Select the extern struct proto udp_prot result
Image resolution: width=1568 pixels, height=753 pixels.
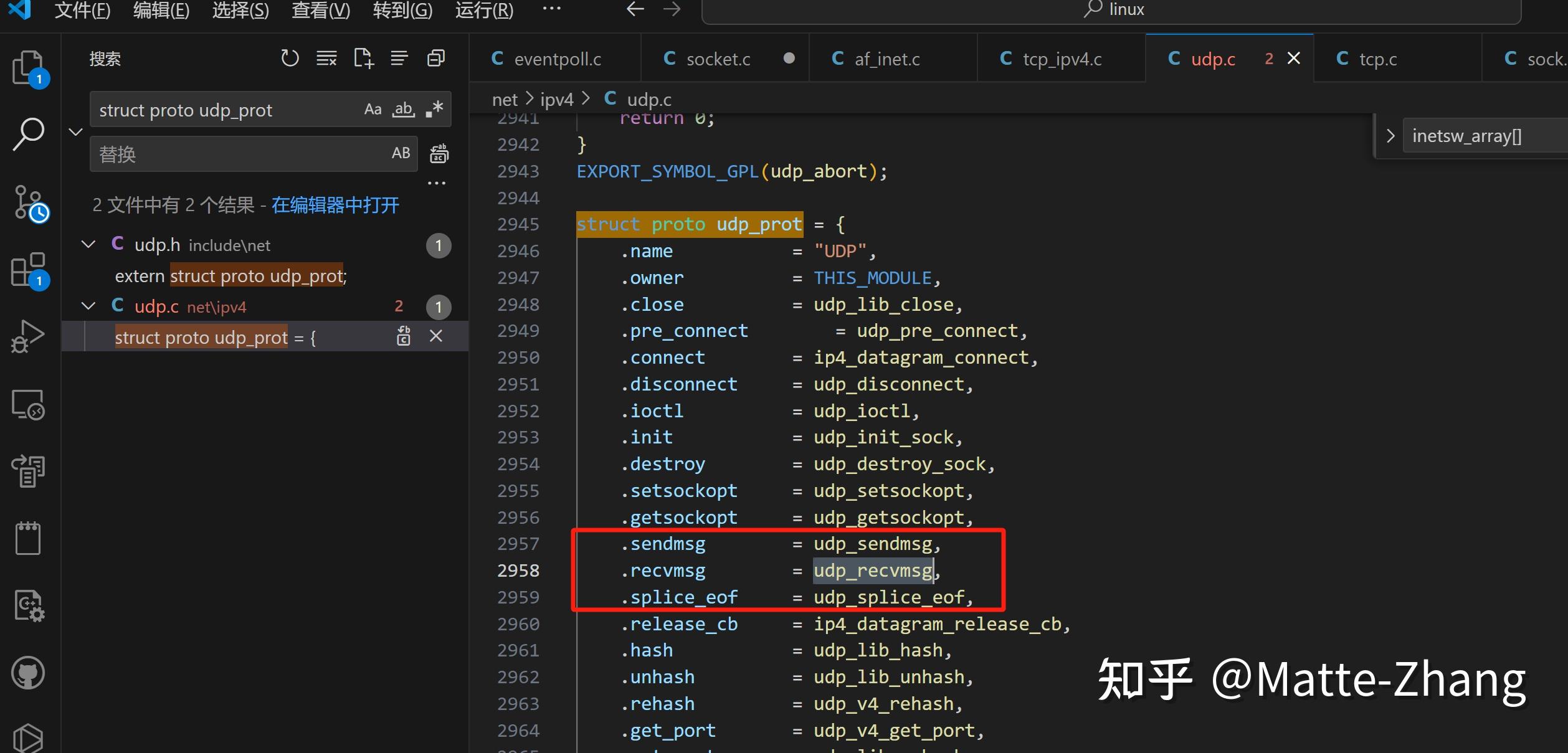pos(265,275)
